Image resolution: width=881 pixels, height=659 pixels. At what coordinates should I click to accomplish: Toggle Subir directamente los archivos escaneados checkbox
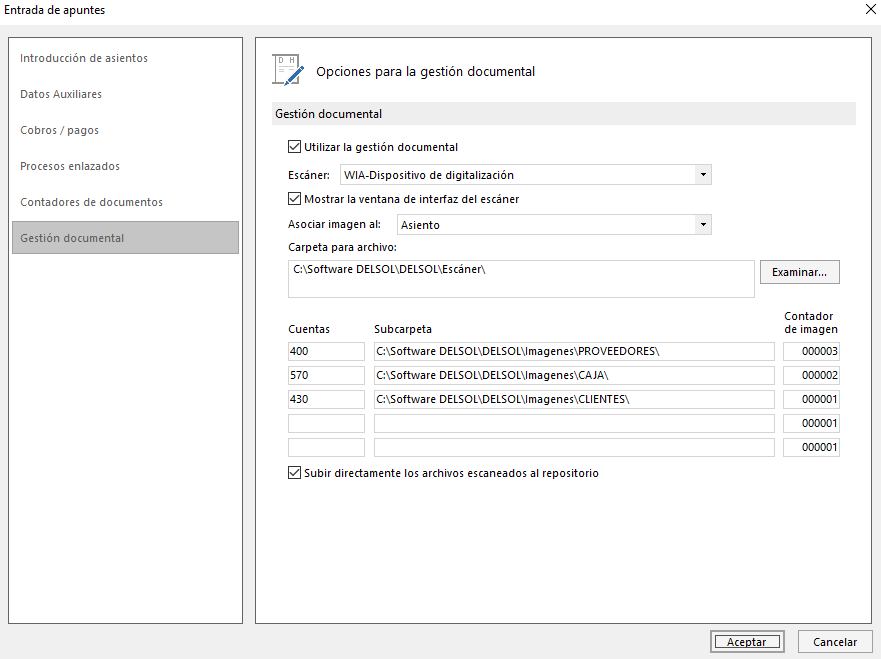point(294,473)
